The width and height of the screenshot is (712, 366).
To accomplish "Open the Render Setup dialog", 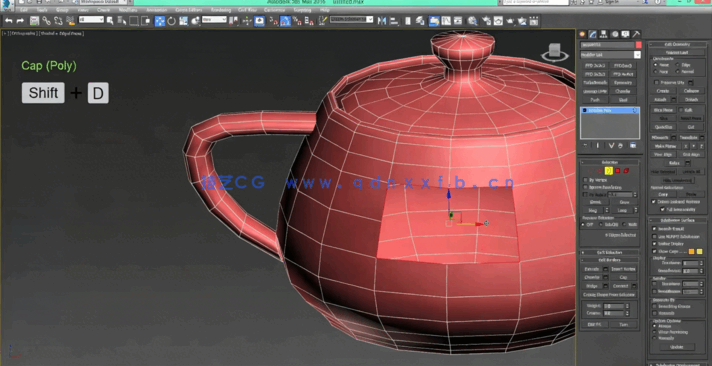I will tap(487, 21).
